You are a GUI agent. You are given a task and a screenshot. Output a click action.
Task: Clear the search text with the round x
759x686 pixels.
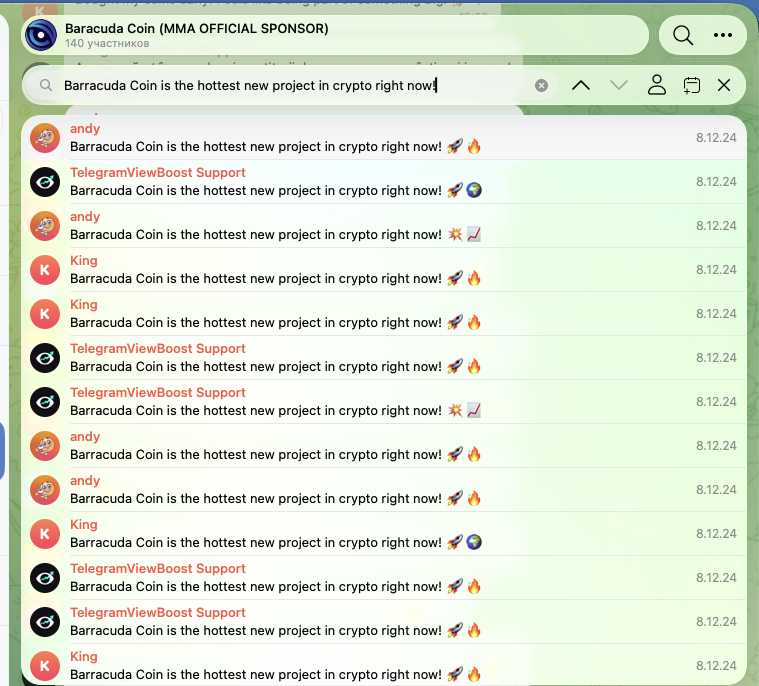click(541, 86)
